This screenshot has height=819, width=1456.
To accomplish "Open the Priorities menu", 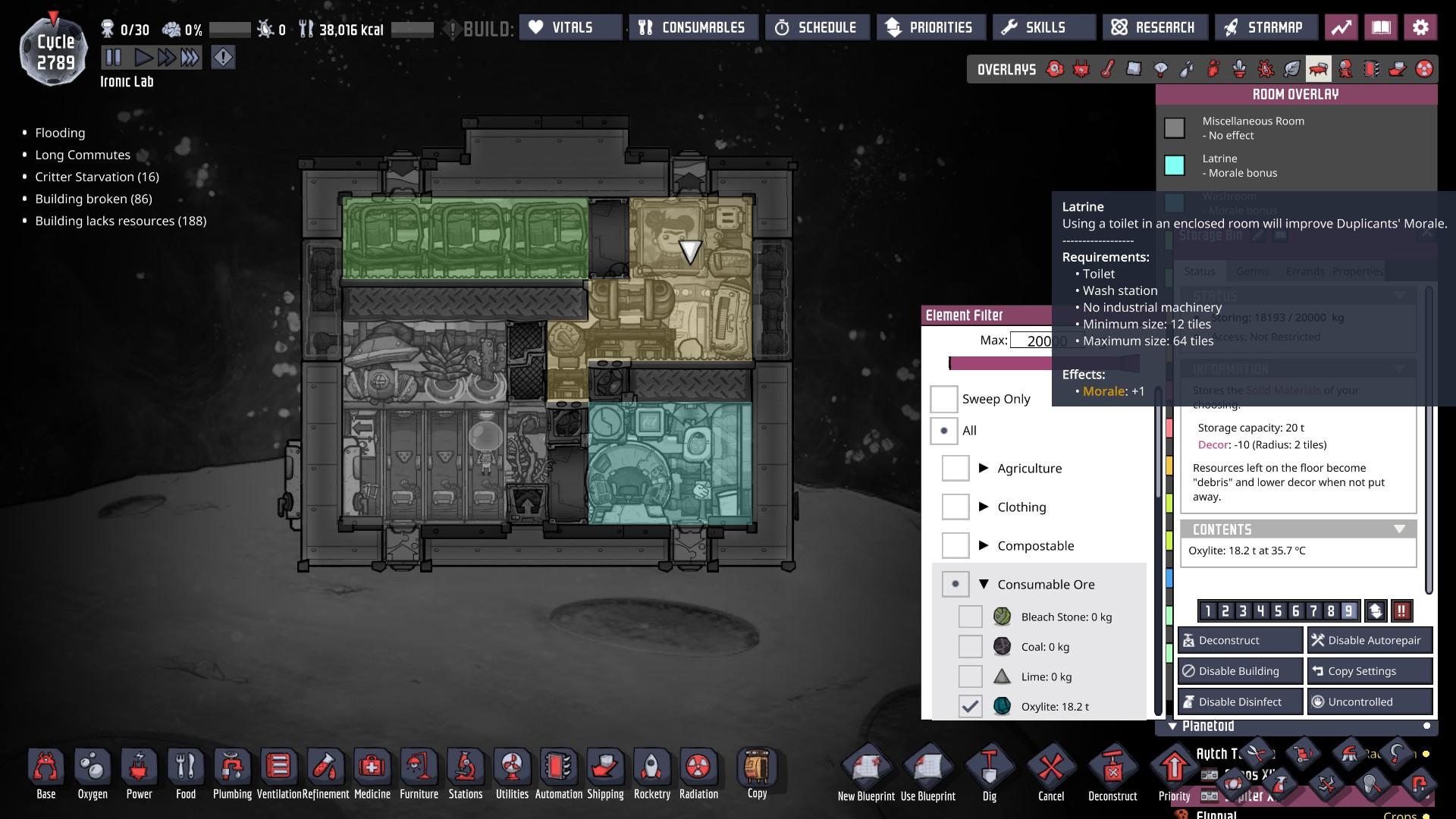I will 930,27.
